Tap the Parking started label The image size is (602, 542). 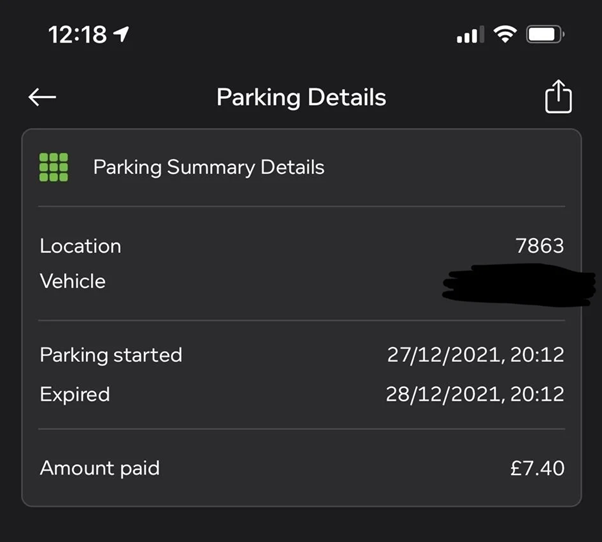(111, 355)
